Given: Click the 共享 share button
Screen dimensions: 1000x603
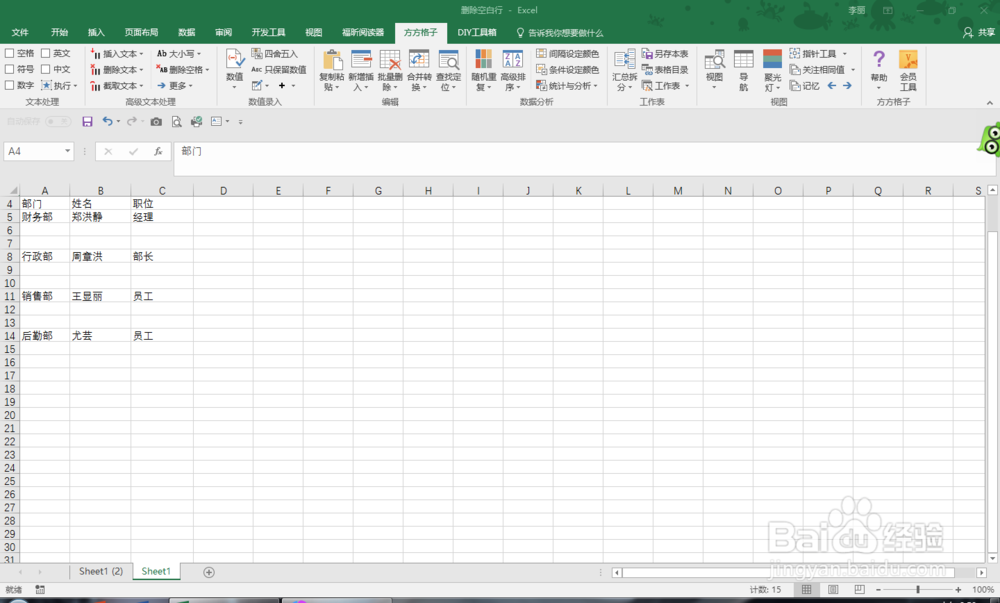Looking at the screenshot, I should point(979,33).
